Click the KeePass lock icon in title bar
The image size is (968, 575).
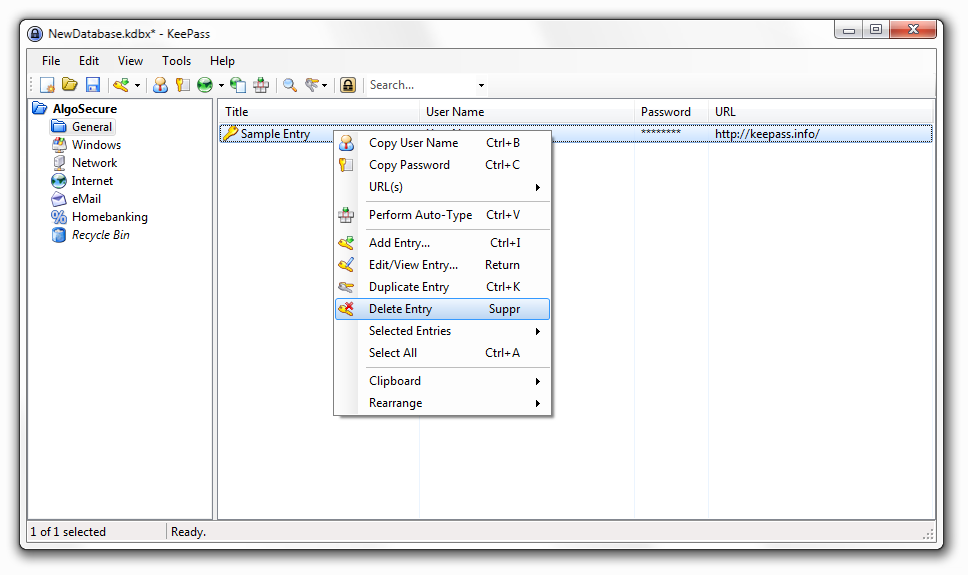pyautogui.click(x=35, y=33)
